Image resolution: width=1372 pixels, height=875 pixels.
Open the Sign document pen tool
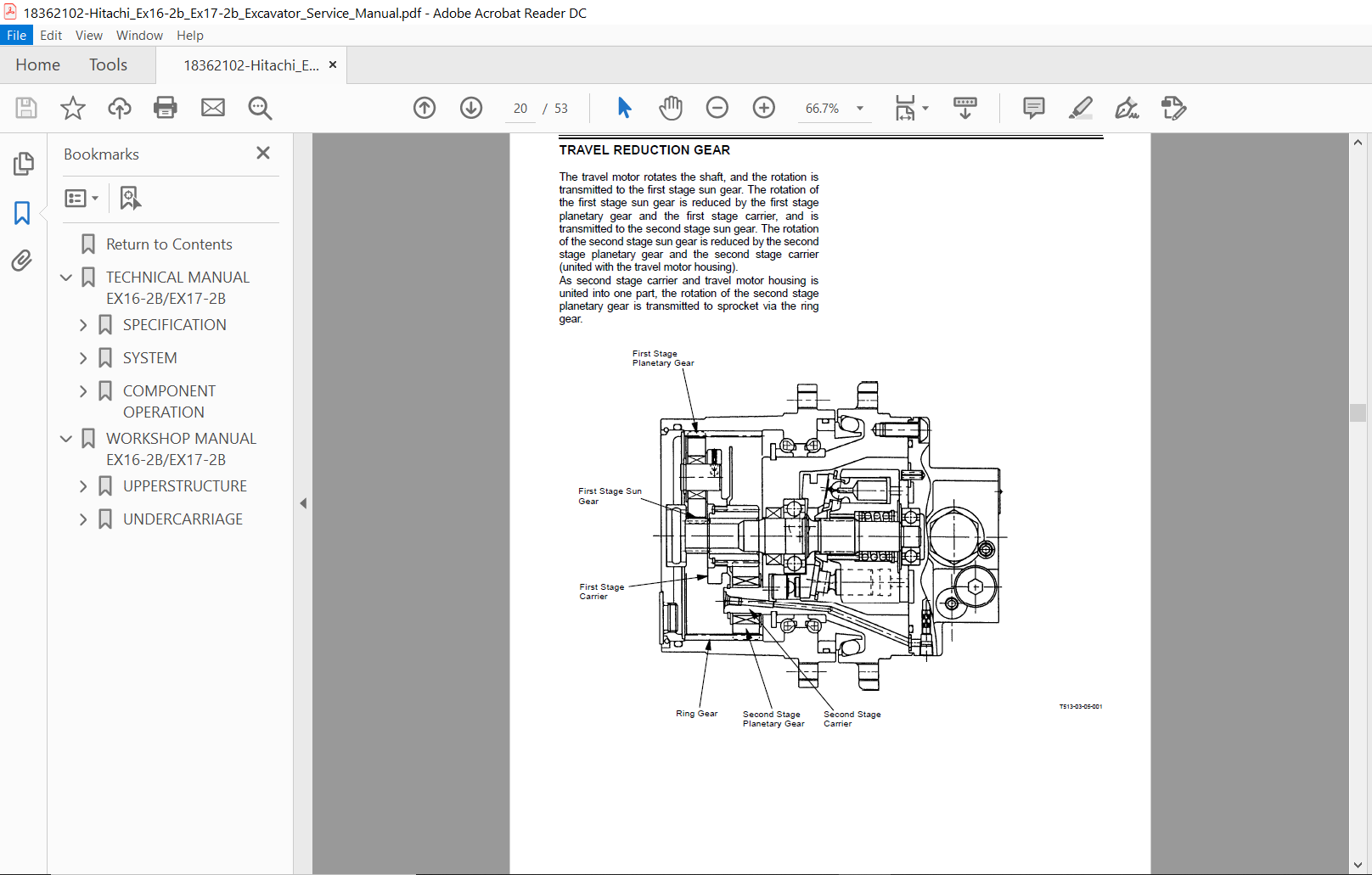point(1127,108)
